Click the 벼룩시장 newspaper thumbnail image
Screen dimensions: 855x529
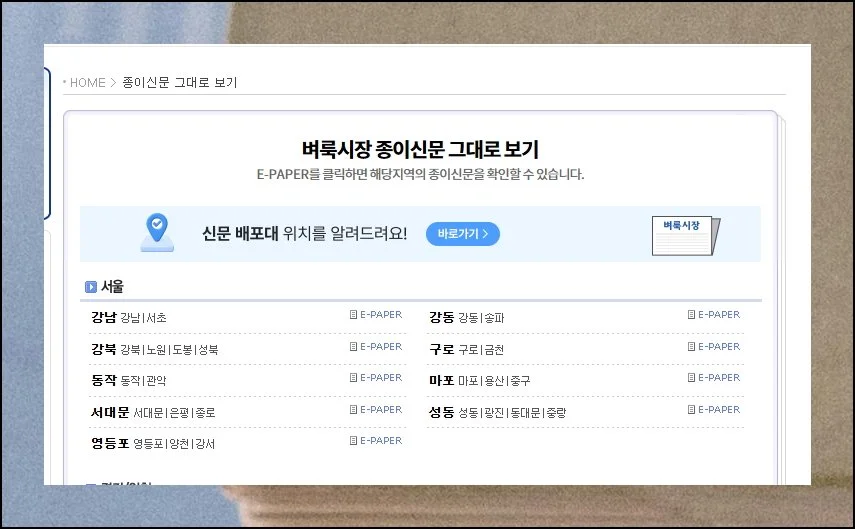point(685,235)
